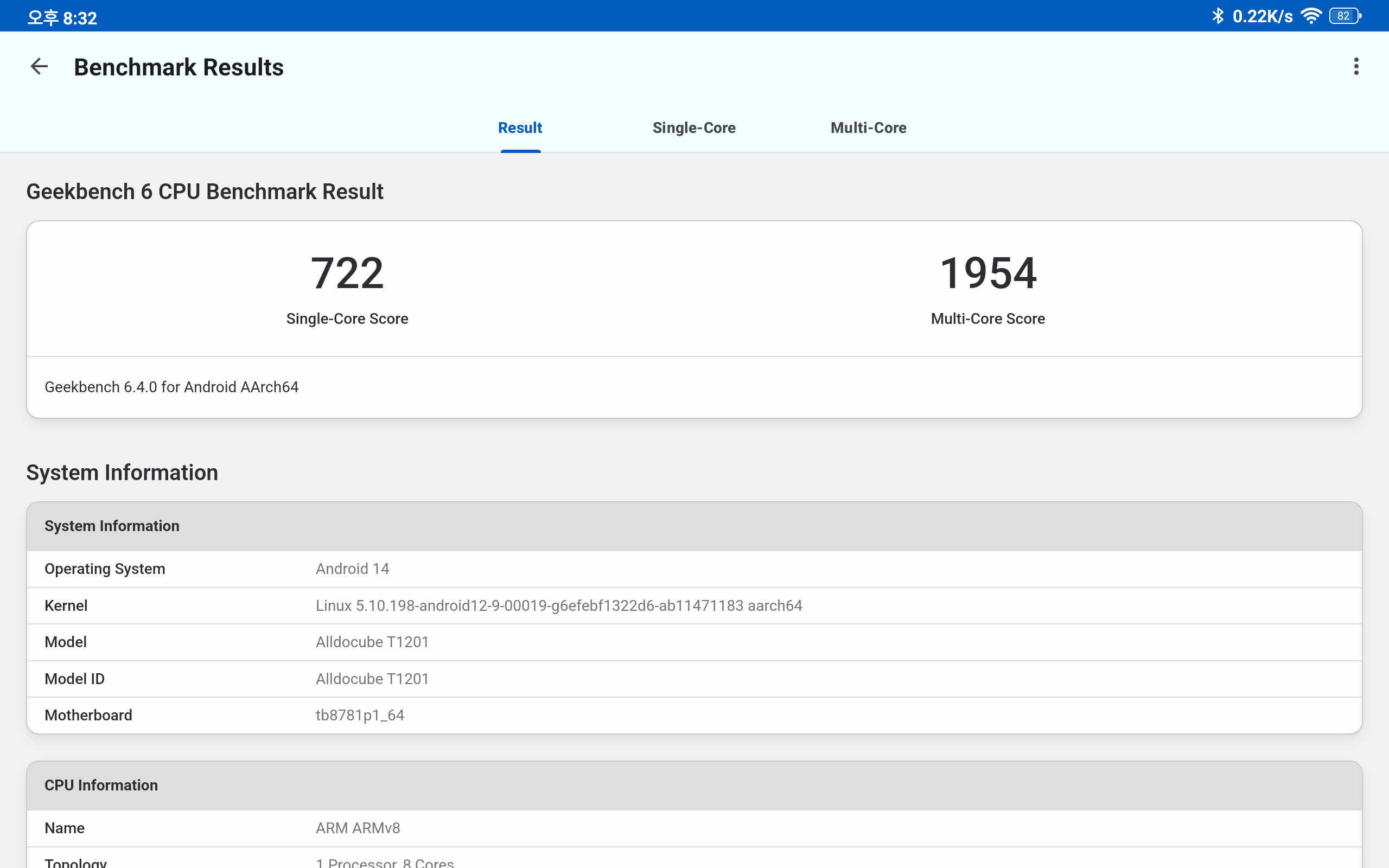This screenshot has width=1389, height=868.
Task: Click Alldocube T1201 in the Model ID row
Action: pyautogui.click(x=373, y=679)
